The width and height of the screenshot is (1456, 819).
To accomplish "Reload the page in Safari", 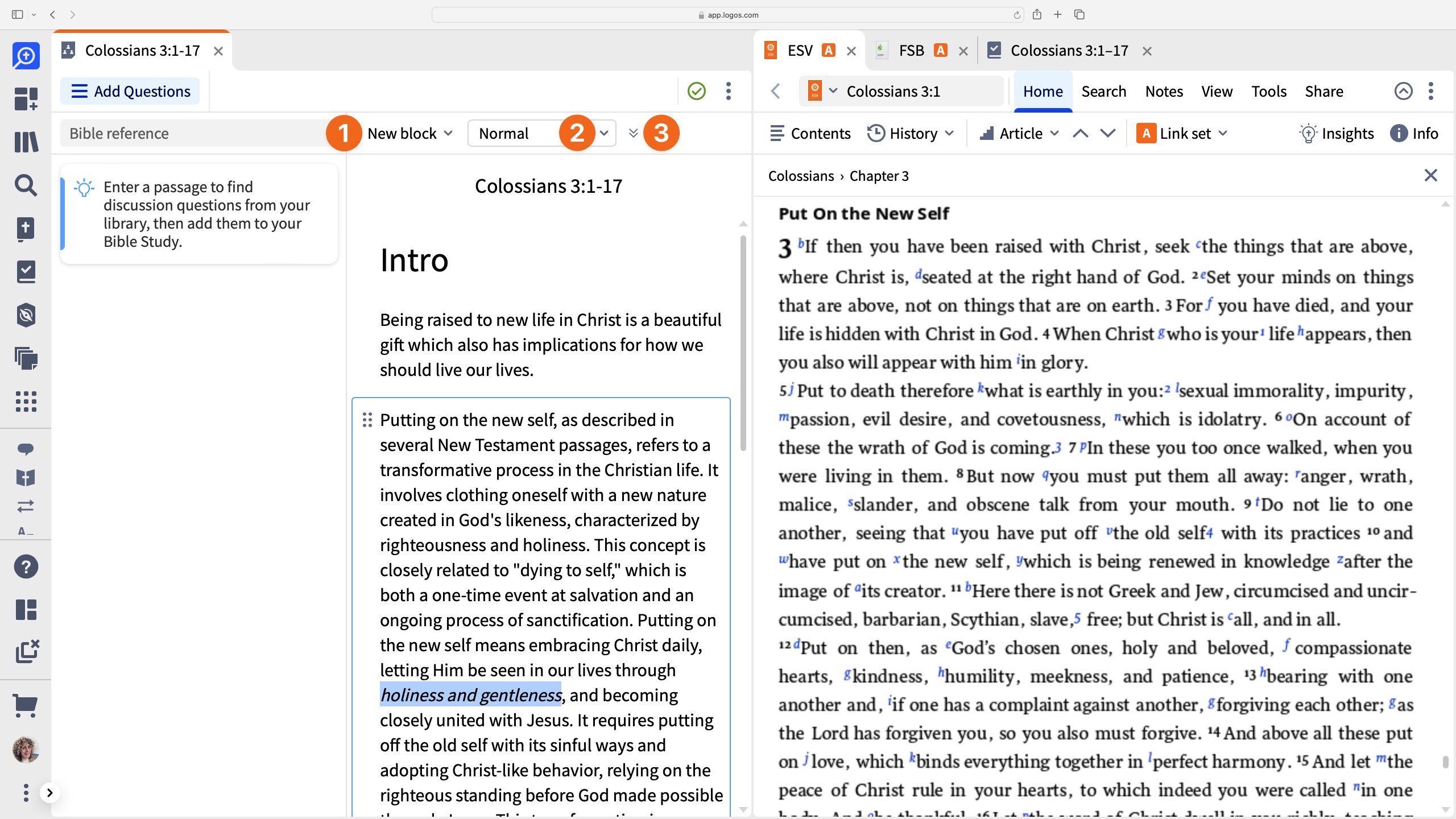I will coord(1017,15).
